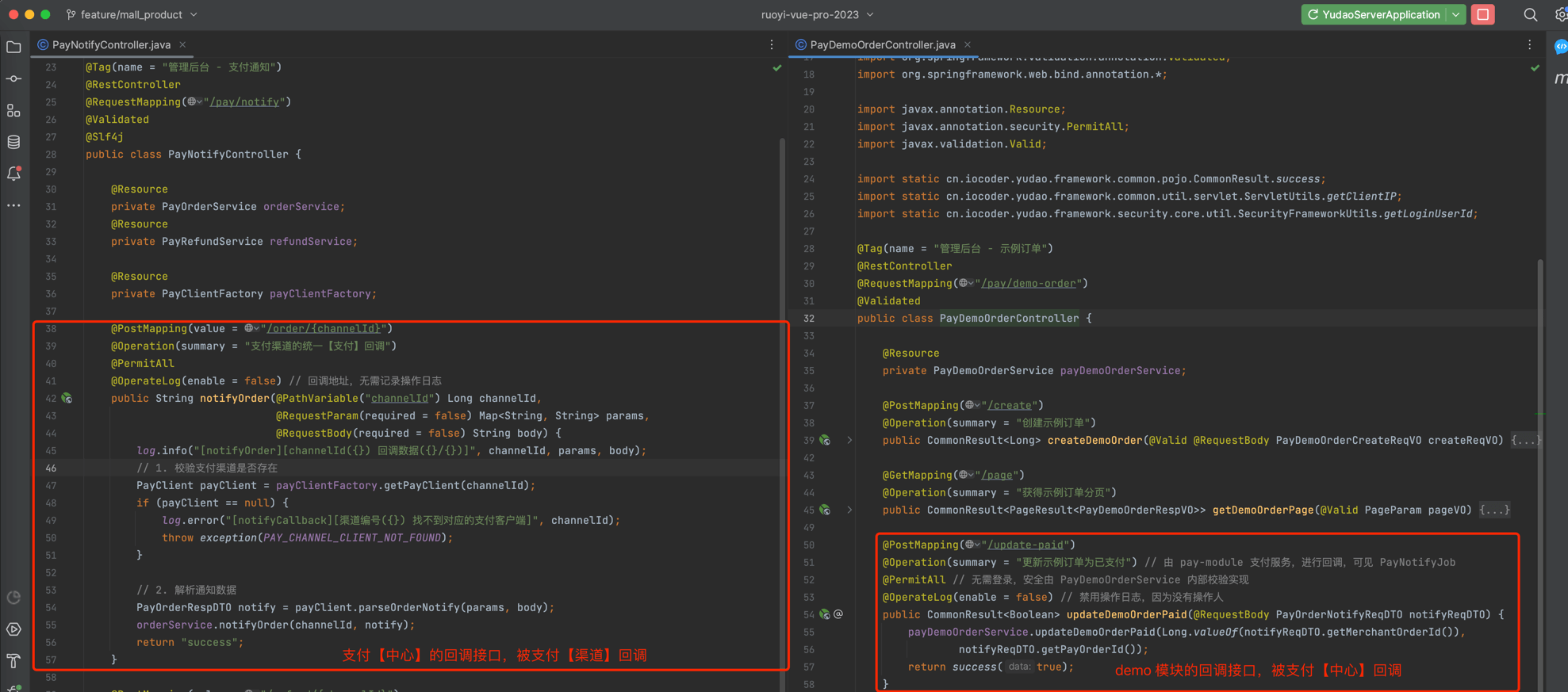Stop the running application with red button

pyautogui.click(x=1482, y=15)
